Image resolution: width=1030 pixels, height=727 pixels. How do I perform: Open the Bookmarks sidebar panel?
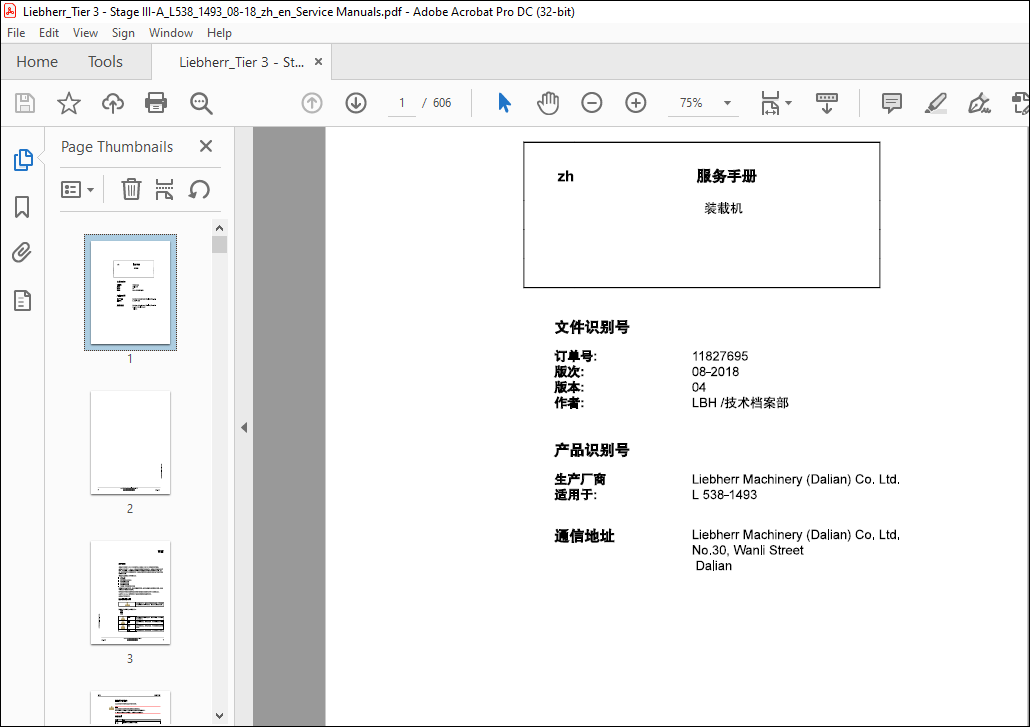(22, 207)
